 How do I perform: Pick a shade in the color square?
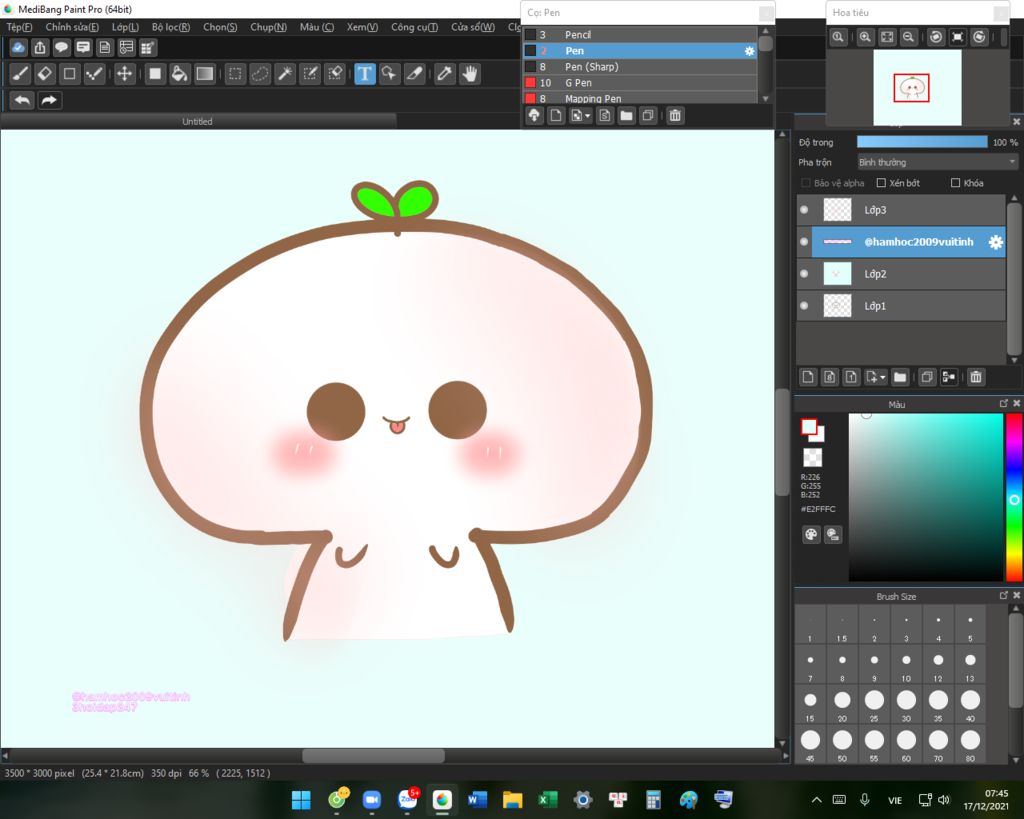coord(925,497)
